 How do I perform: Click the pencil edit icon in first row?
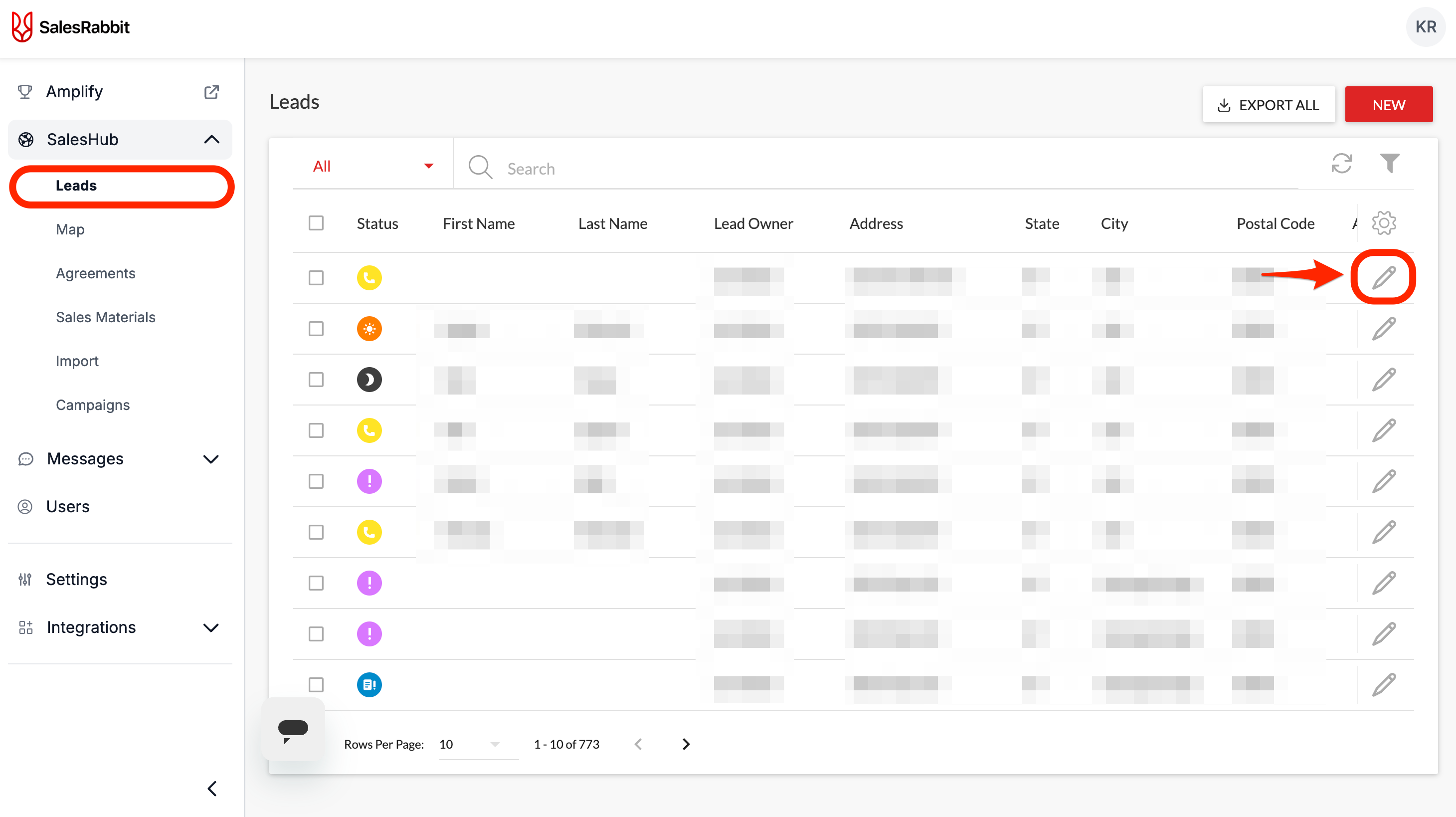pos(1384,278)
